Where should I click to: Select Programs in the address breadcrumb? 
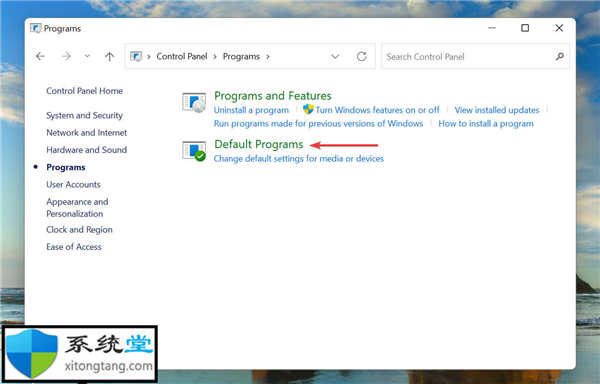[241, 57]
